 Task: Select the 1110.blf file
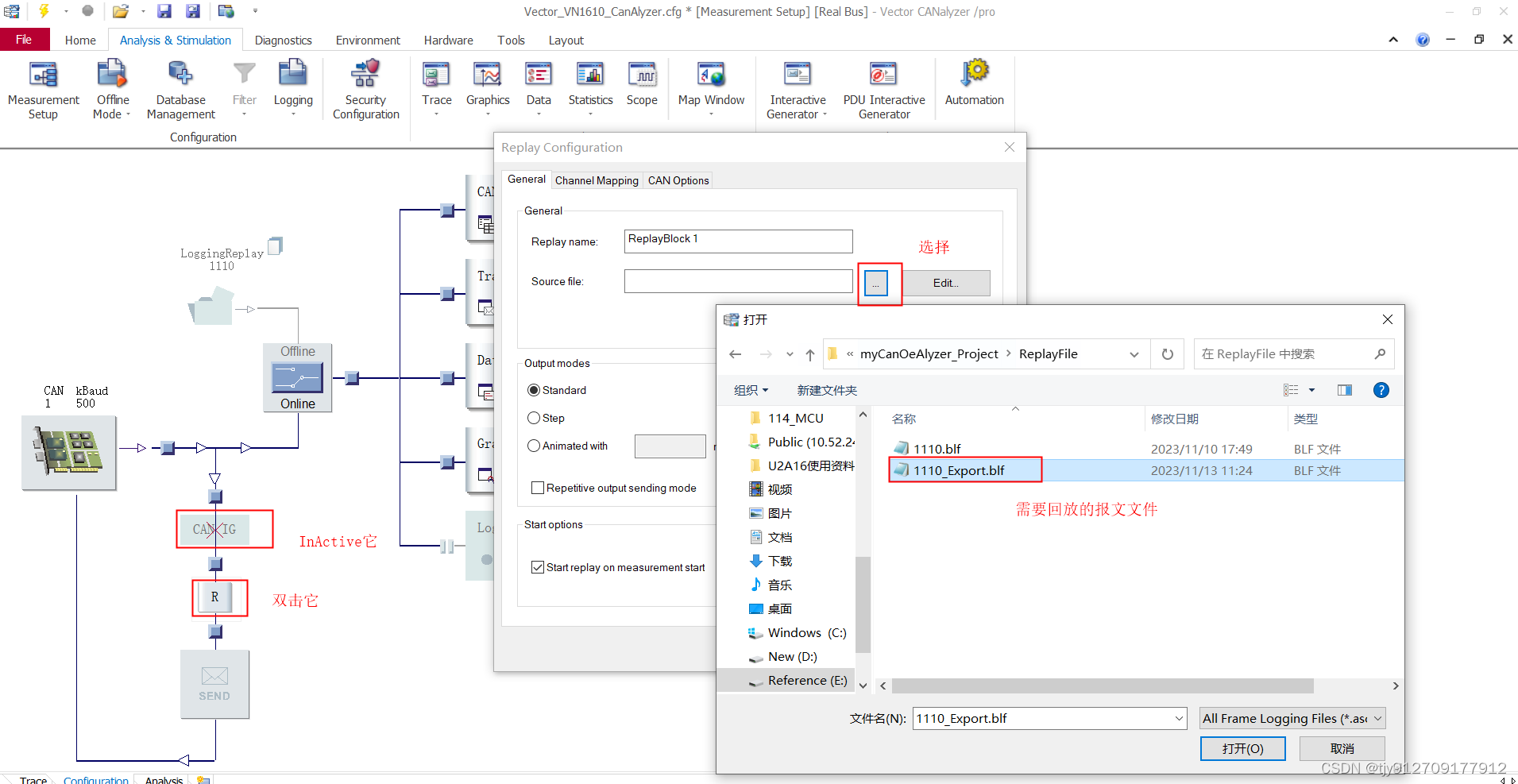coord(937,449)
